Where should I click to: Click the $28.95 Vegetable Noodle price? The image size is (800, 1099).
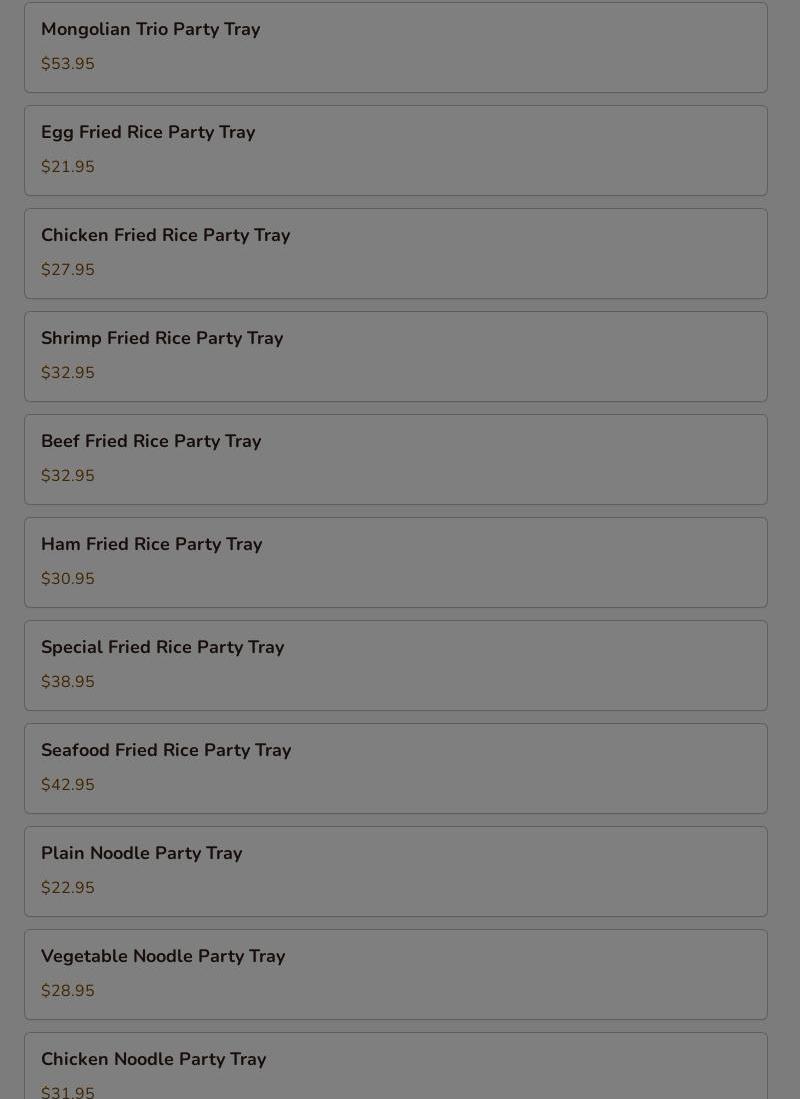pyautogui.click(x=68, y=991)
